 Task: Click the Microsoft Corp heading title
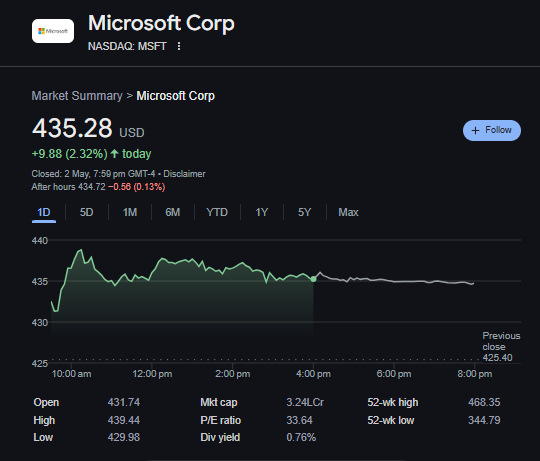pyautogui.click(x=161, y=23)
